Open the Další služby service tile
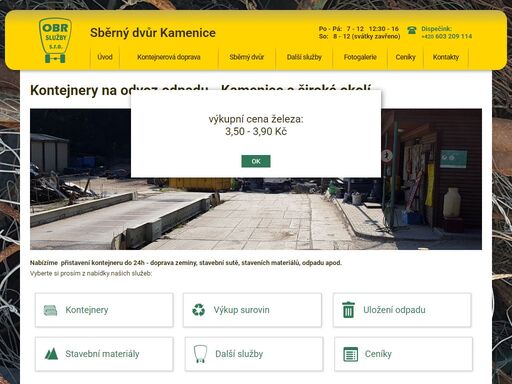 tap(254, 354)
